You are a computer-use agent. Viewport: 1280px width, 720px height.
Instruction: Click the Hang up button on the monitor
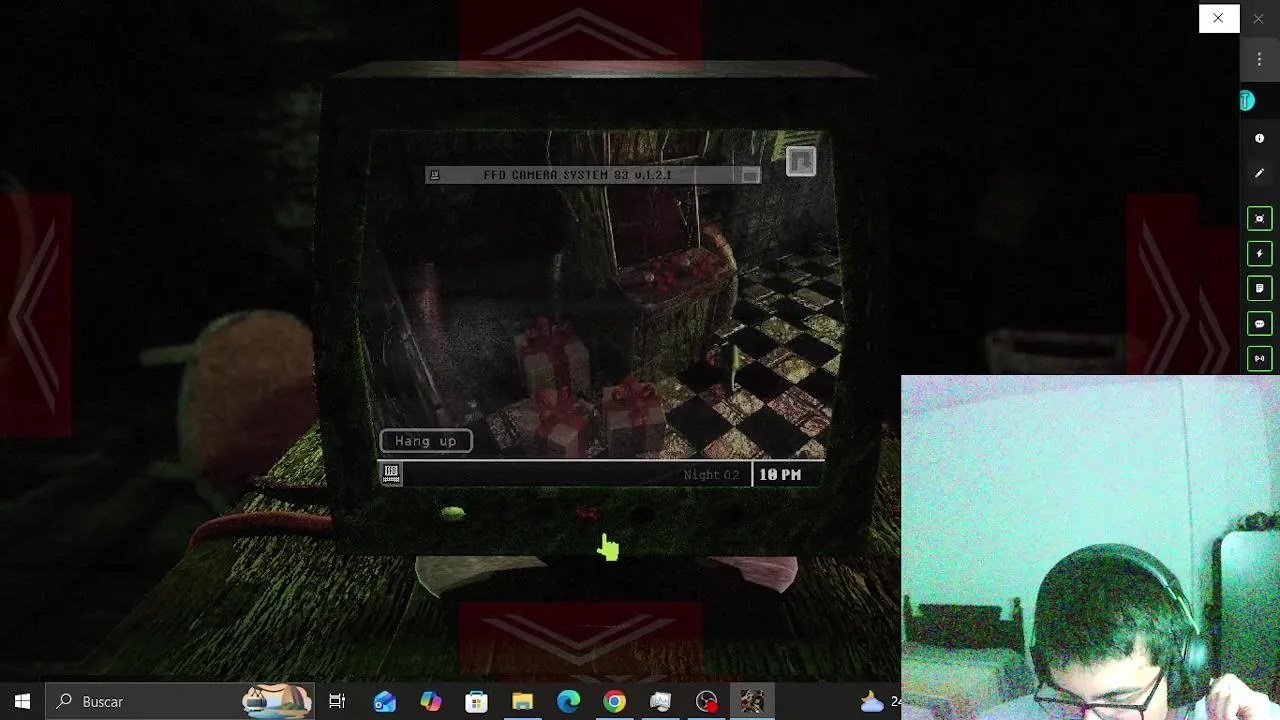[x=426, y=441]
